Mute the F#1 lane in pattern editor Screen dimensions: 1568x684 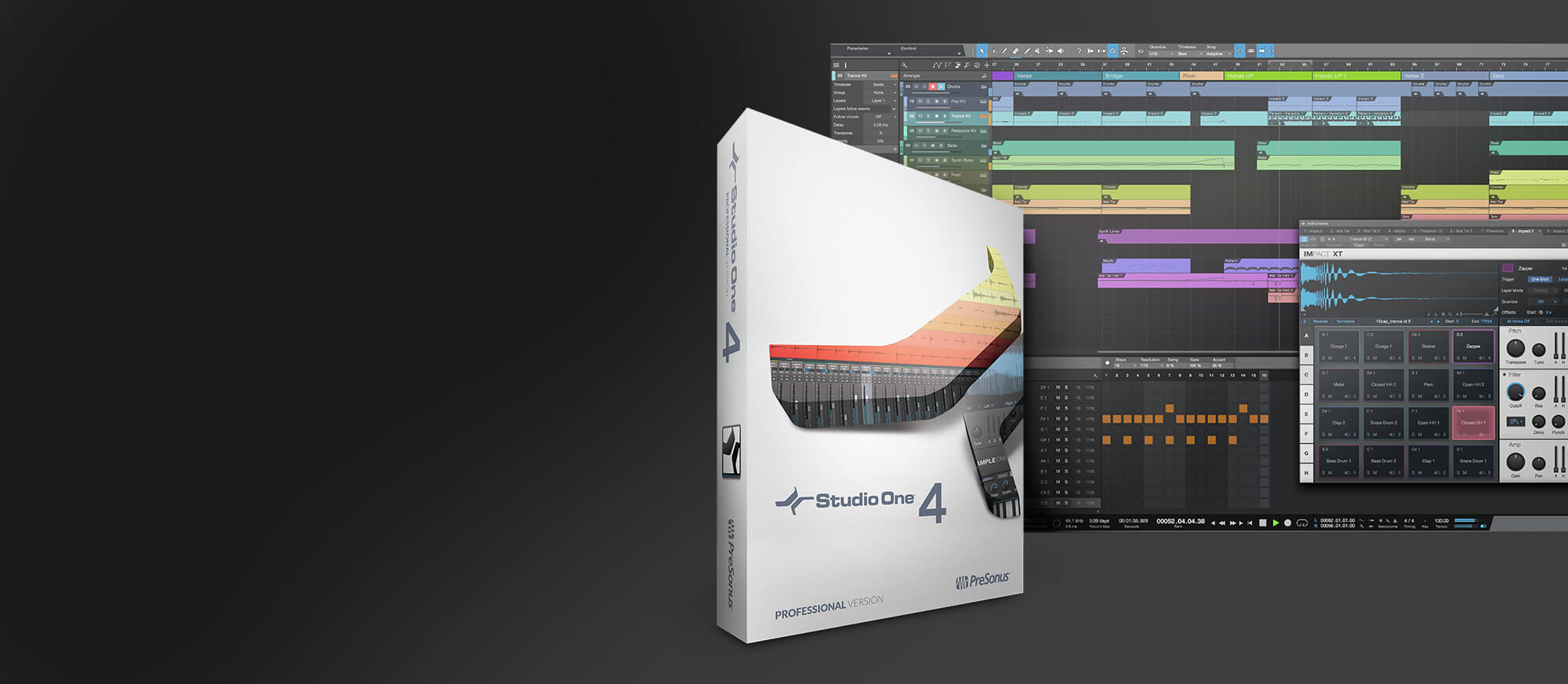point(1058,419)
